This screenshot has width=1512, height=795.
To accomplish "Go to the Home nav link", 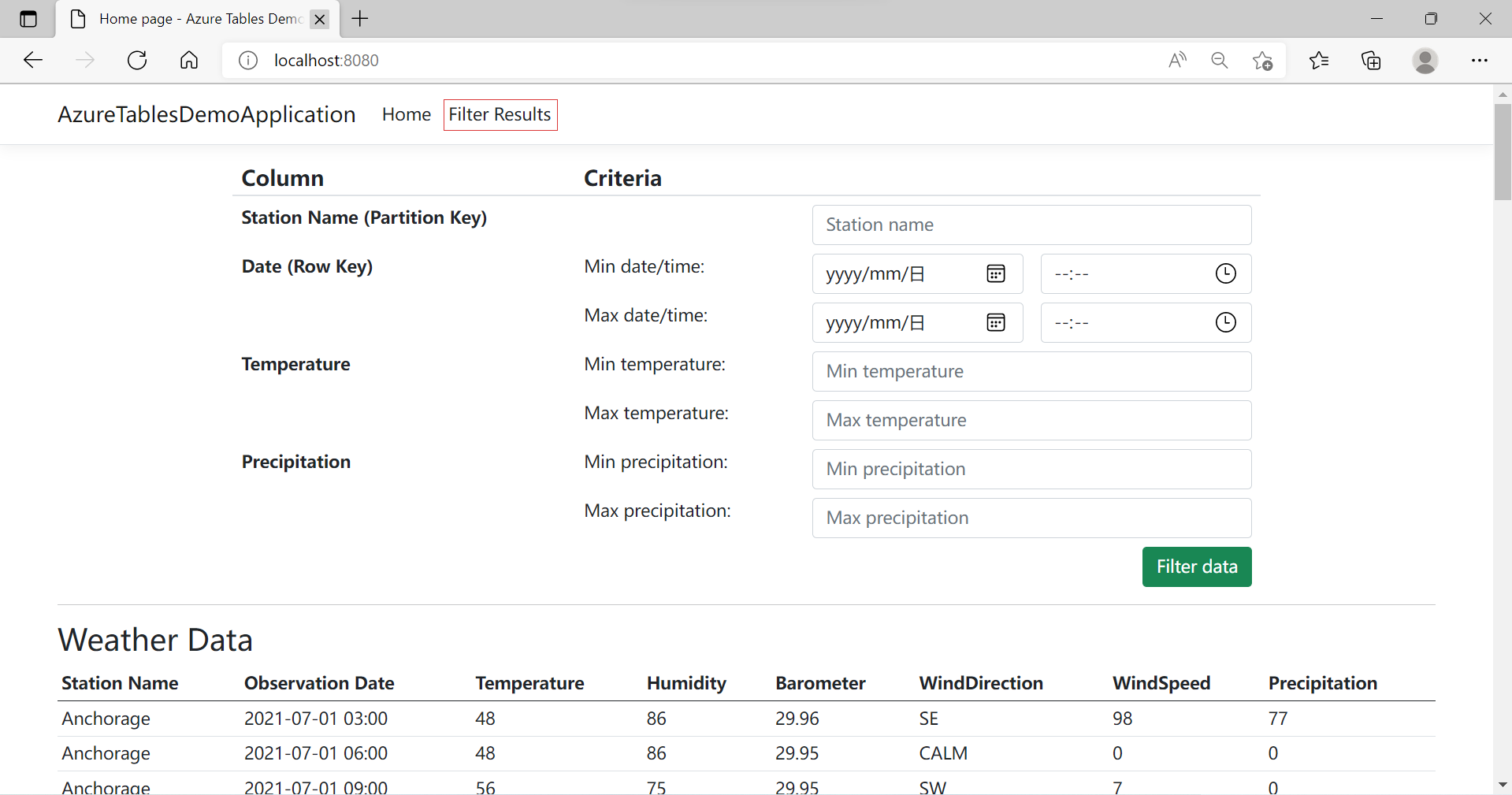I will point(407,115).
